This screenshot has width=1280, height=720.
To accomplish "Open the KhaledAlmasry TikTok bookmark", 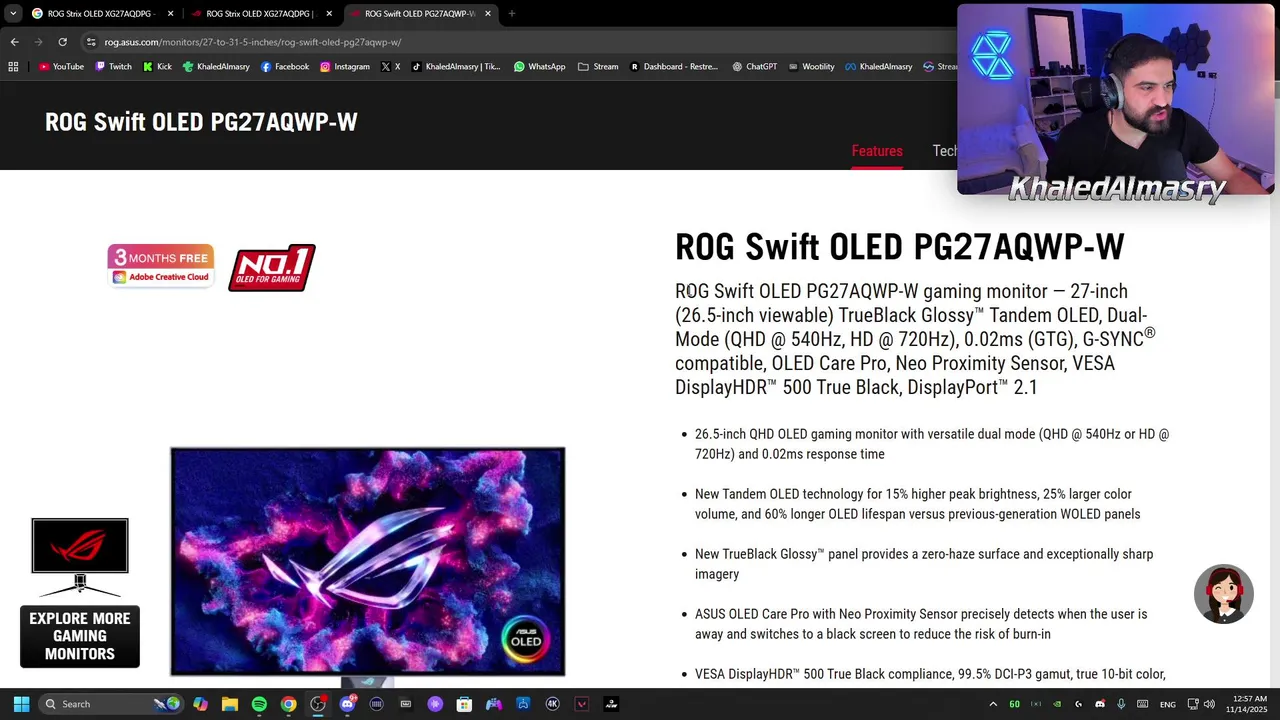I will 455,67.
